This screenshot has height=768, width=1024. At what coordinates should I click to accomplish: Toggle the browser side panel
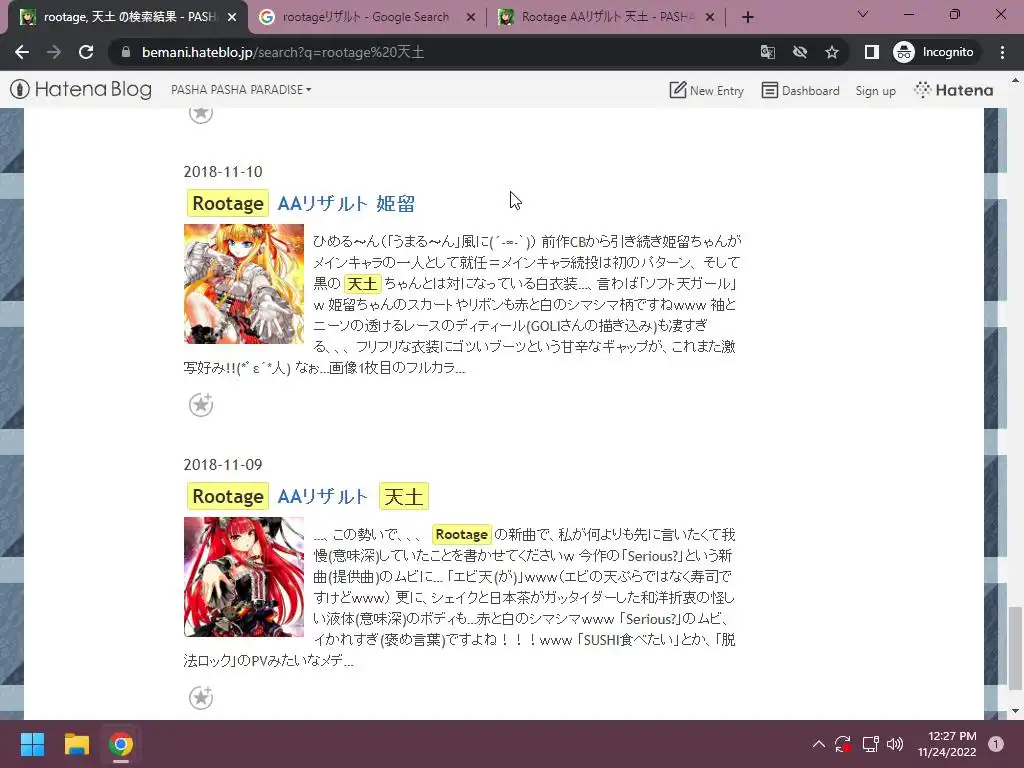[x=872, y=52]
